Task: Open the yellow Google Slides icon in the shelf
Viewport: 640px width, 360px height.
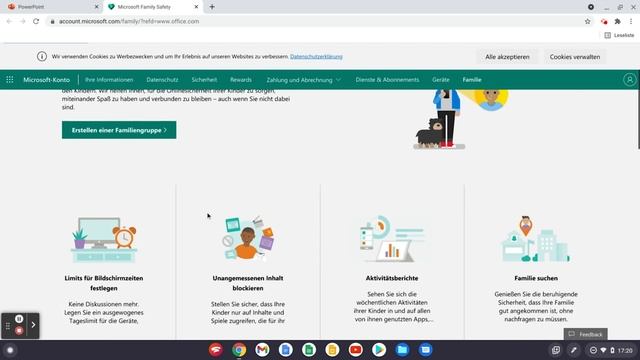Action: click(x=332, y=350)
